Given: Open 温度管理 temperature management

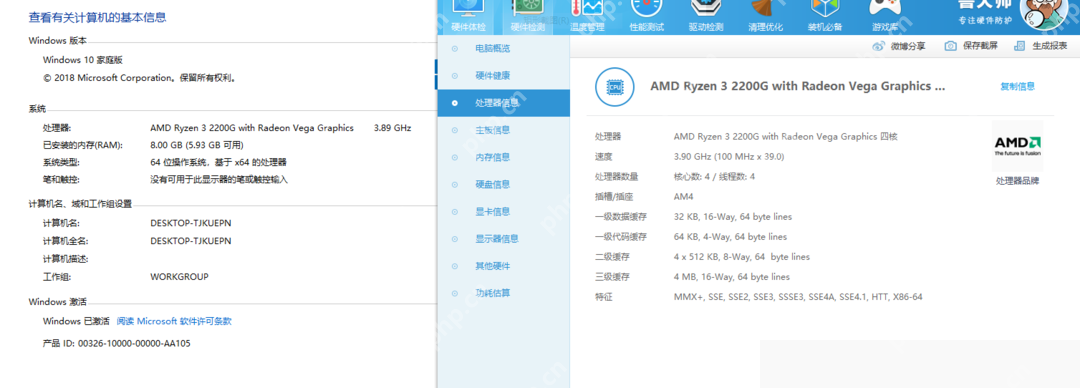Looking at the screenshot, I should tap(588, 17).
